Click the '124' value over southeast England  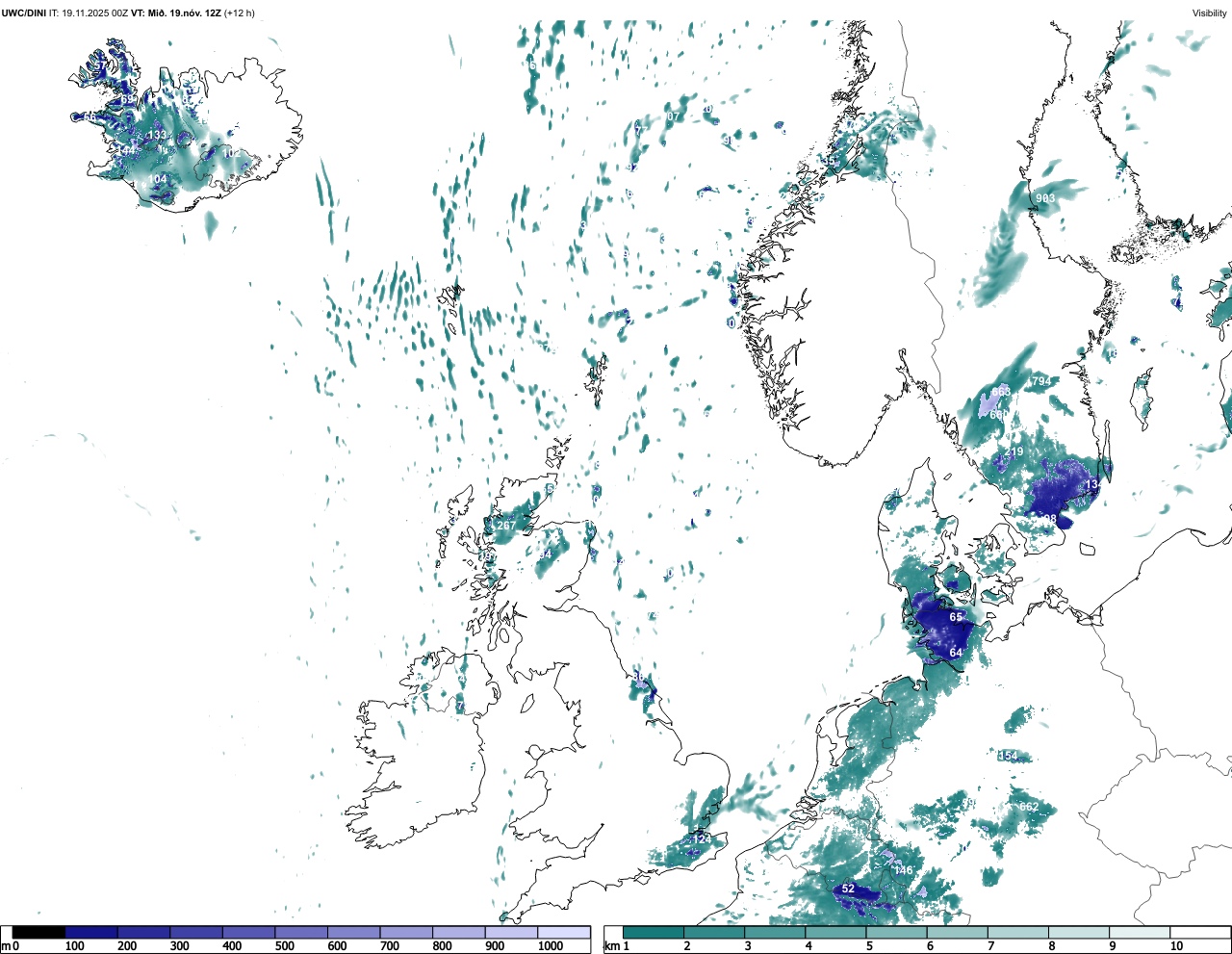pyautogui.click(x=703, y=839)
